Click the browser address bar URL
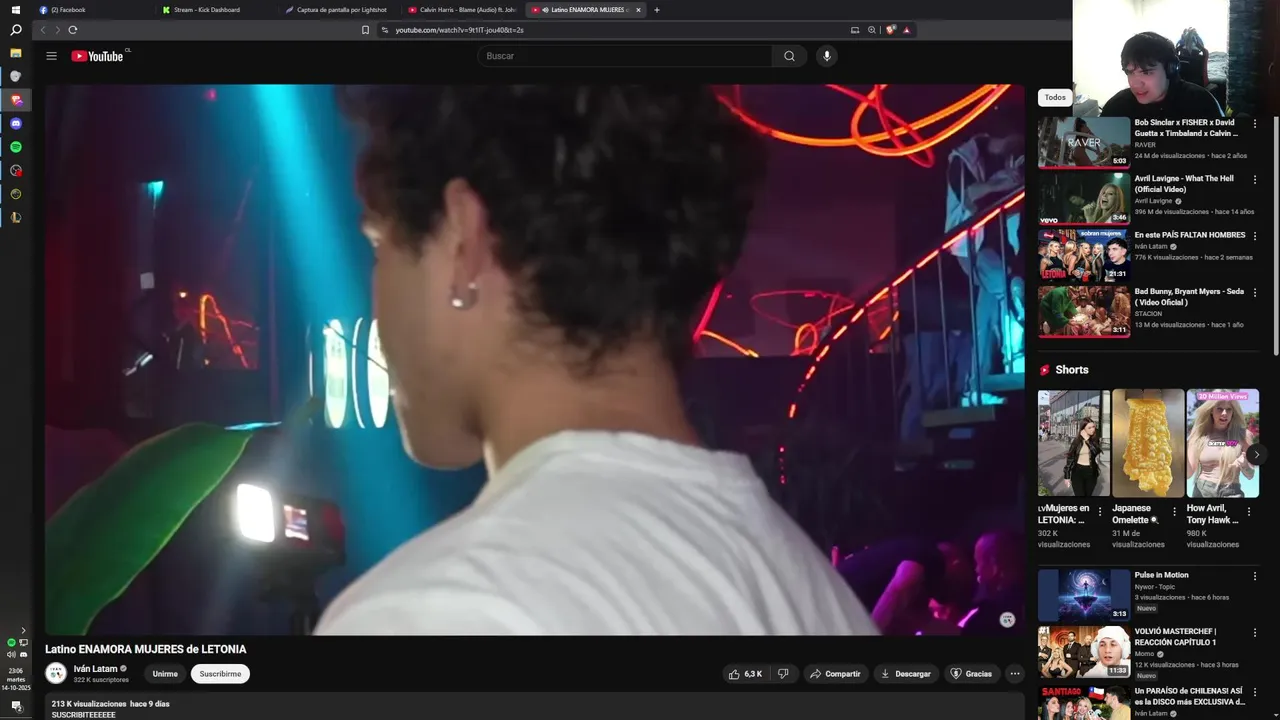Viewport: 1280px width, 720px height. click(459, 30)
